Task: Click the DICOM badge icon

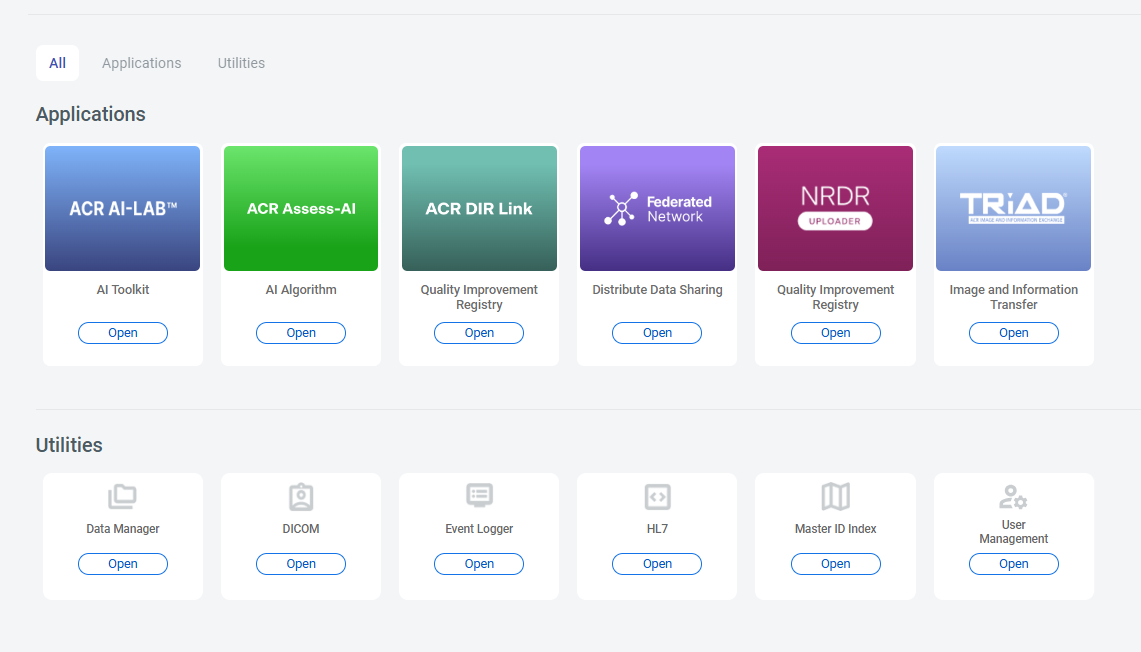Action: (x=301, y=497)
